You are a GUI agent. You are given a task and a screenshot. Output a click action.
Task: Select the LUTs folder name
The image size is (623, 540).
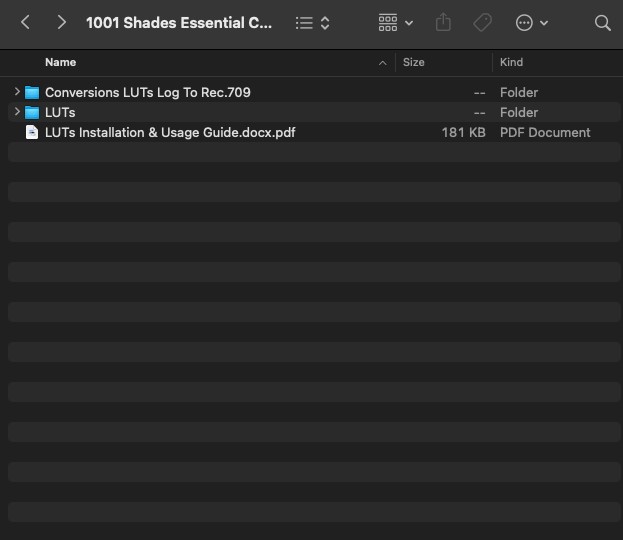point(60,112)
